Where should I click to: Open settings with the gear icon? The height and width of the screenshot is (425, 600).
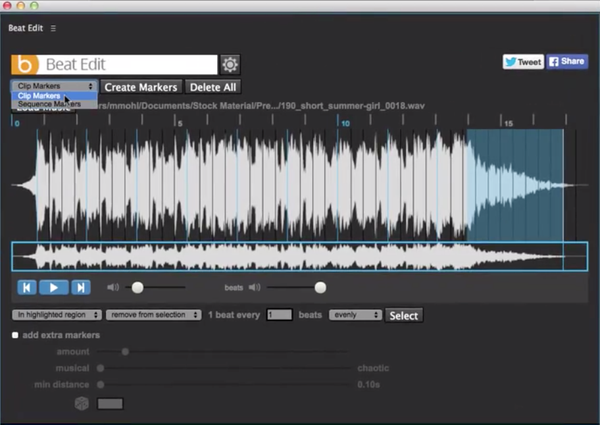tap(230, 65)
